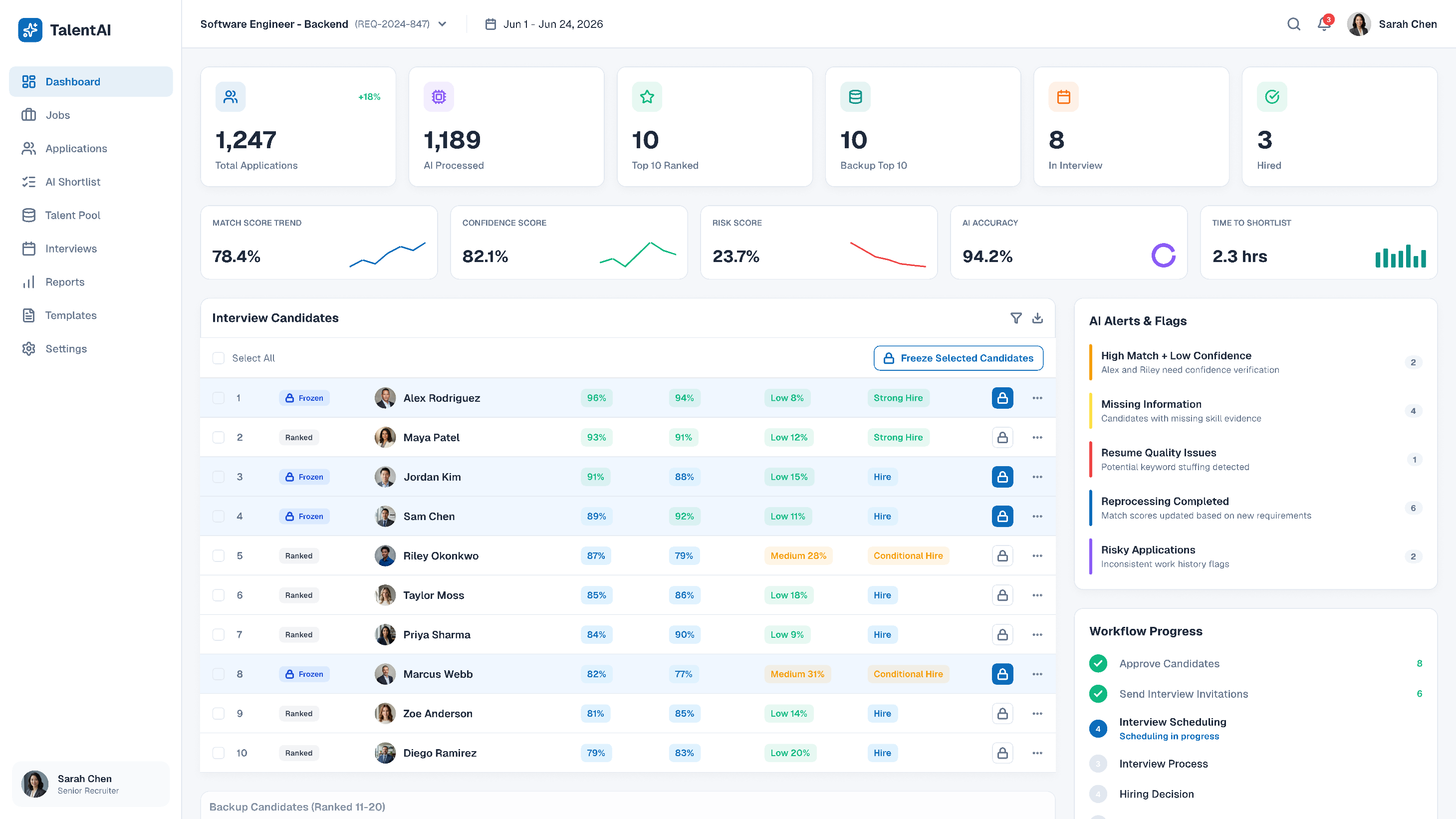
Task: Filter the Interview Candidates list
Action: [x=1016, y=318]
